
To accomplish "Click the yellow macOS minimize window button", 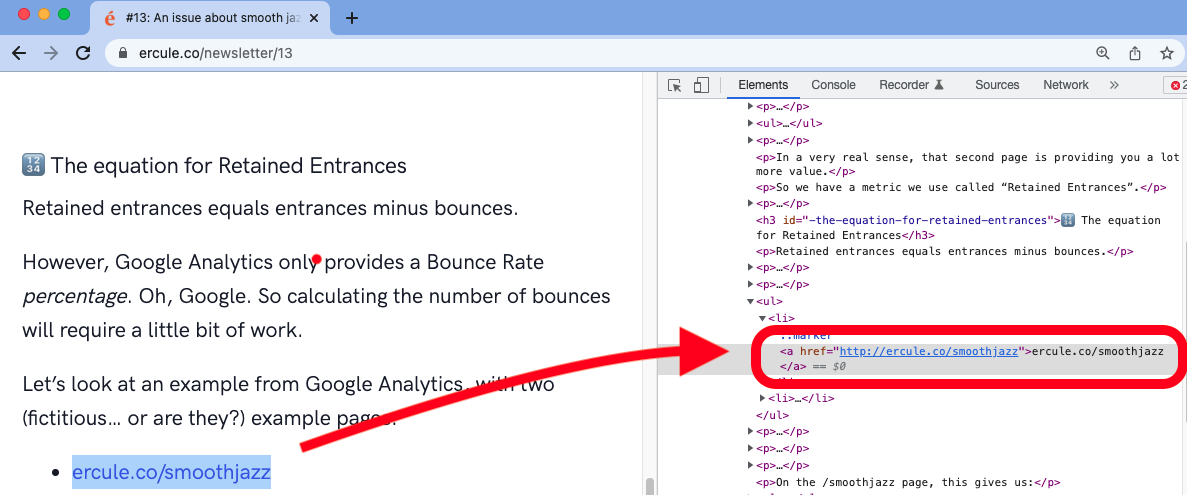I will point(44,14).
